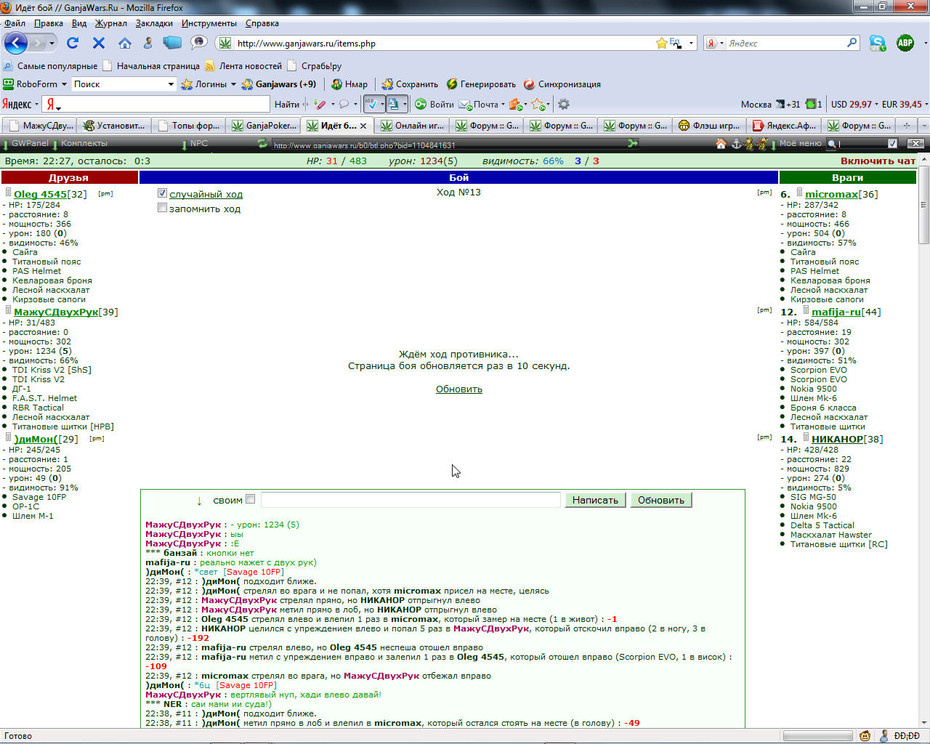Toggle the GWPanel search checkbox
This screenshot has height=744, width=930.
(893, 144)
